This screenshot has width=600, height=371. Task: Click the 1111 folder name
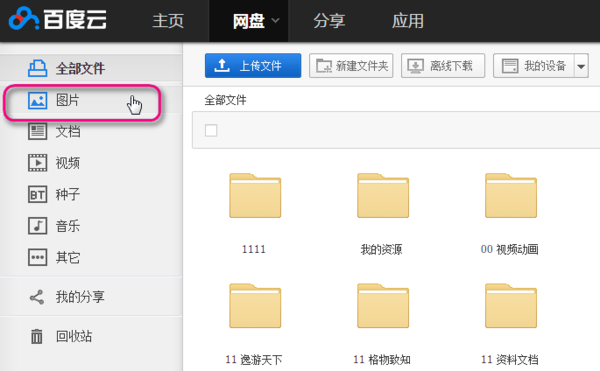point(254,249)
